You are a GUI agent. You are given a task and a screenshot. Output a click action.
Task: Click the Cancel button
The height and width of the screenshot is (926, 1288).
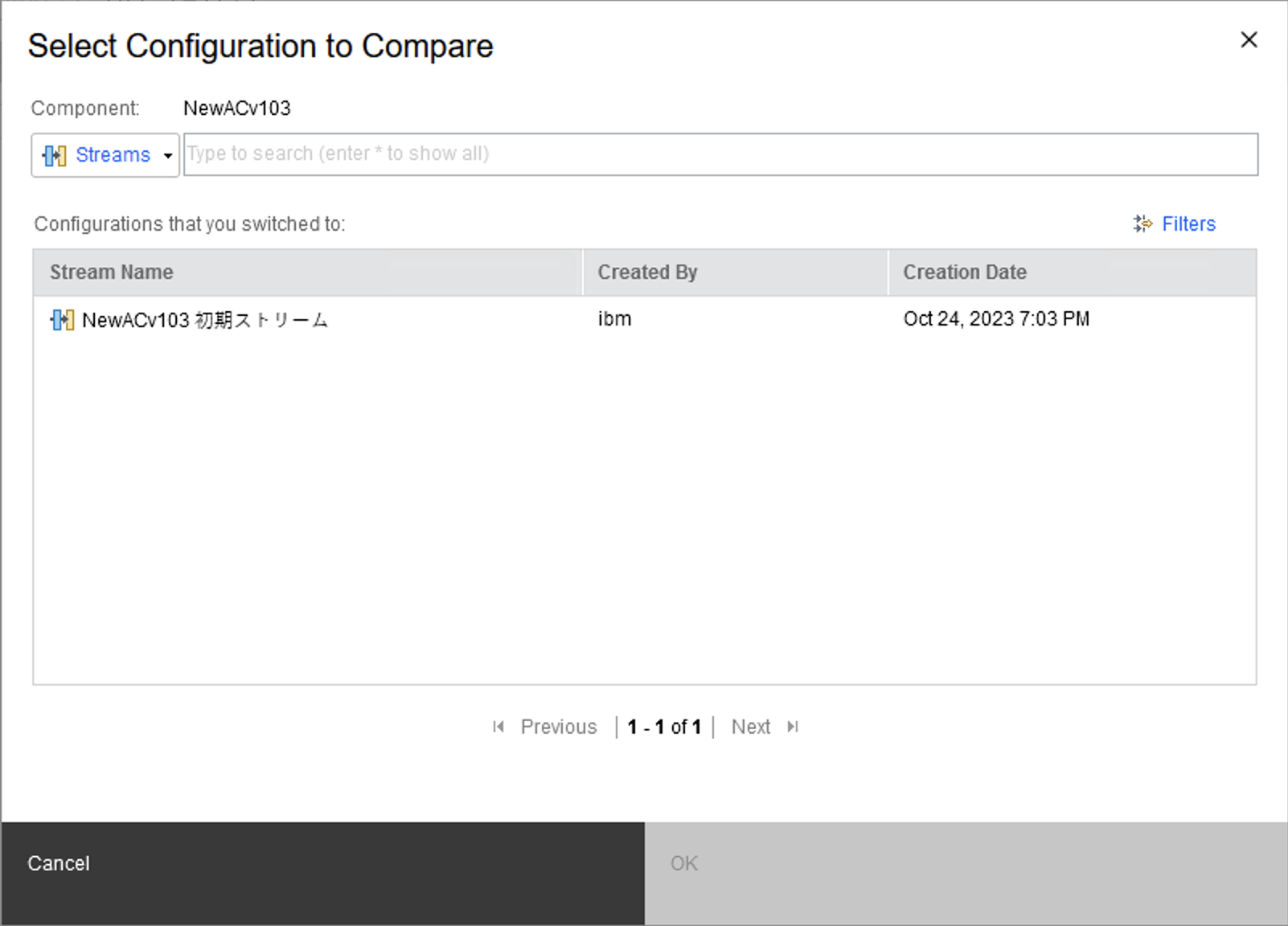tap(322, 873)
